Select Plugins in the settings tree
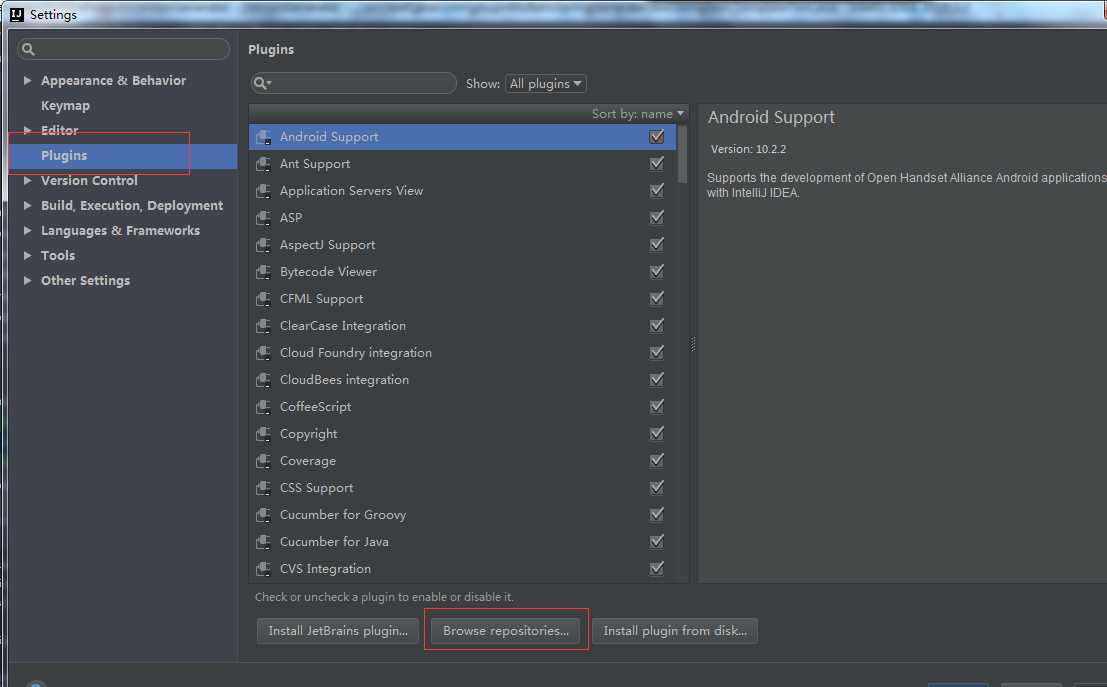Image resolution: width=1107 pixels, height=687 pixels. pyautogui.click(x=124, y=155)
